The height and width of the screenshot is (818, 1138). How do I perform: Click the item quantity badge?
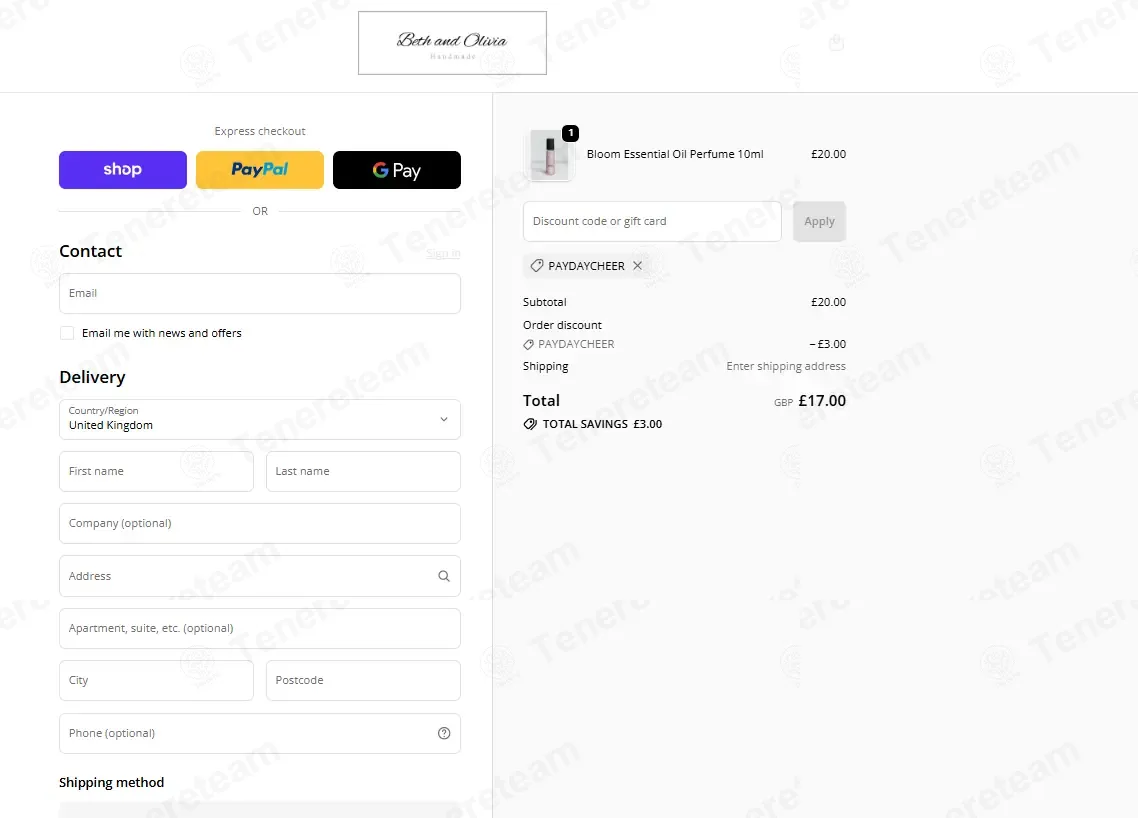pyautogui.click(x=570, y=133)
